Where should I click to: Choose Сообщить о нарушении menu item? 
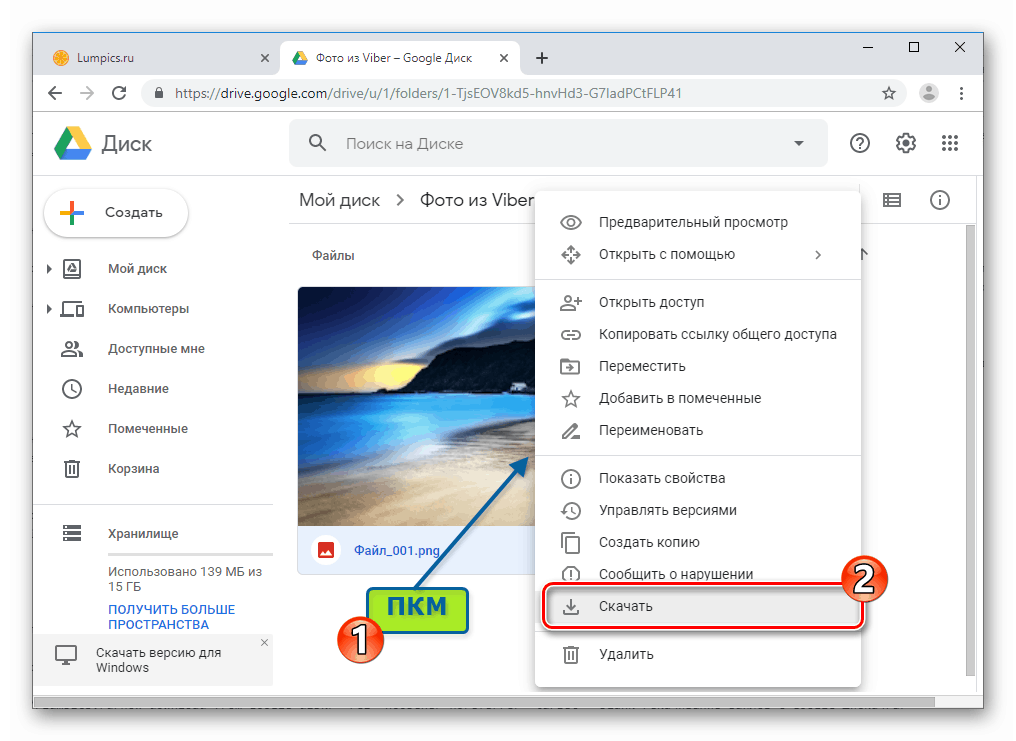coord(698,574)
